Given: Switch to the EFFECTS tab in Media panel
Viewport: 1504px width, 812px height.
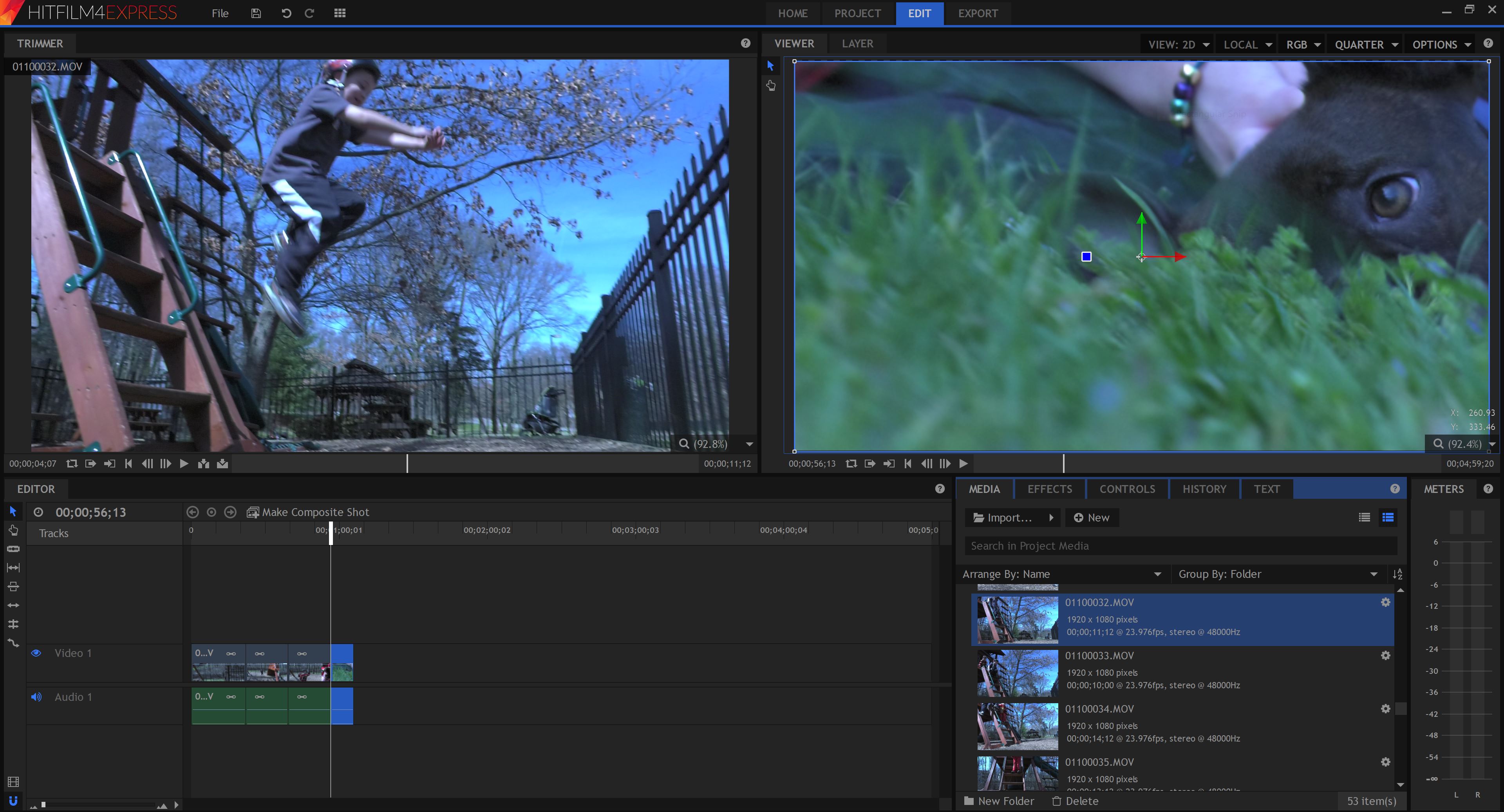Looking at the screenshot, I should (x=1049, y=489).
